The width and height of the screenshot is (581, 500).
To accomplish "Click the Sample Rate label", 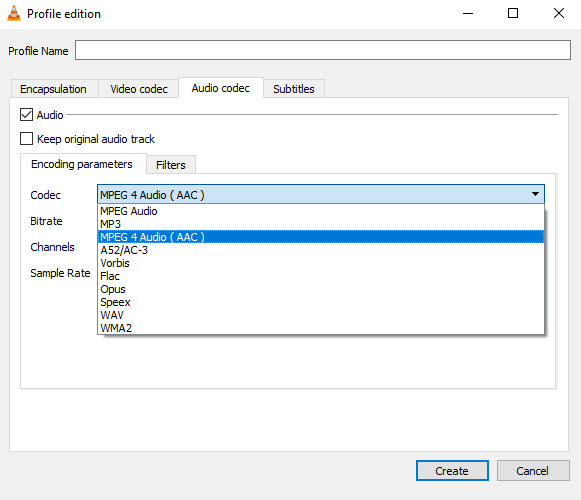I will [60, 273].
